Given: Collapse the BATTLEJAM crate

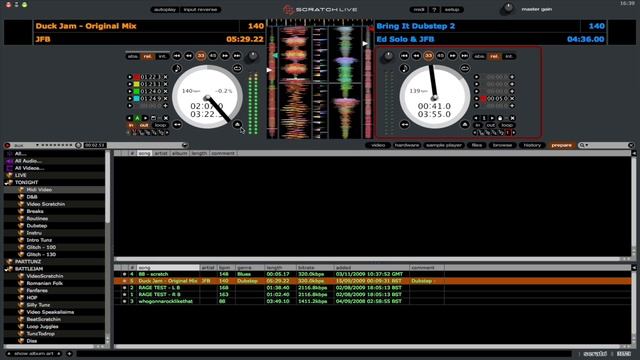Looking at the screenshot, I should click(x=7, y=270).
